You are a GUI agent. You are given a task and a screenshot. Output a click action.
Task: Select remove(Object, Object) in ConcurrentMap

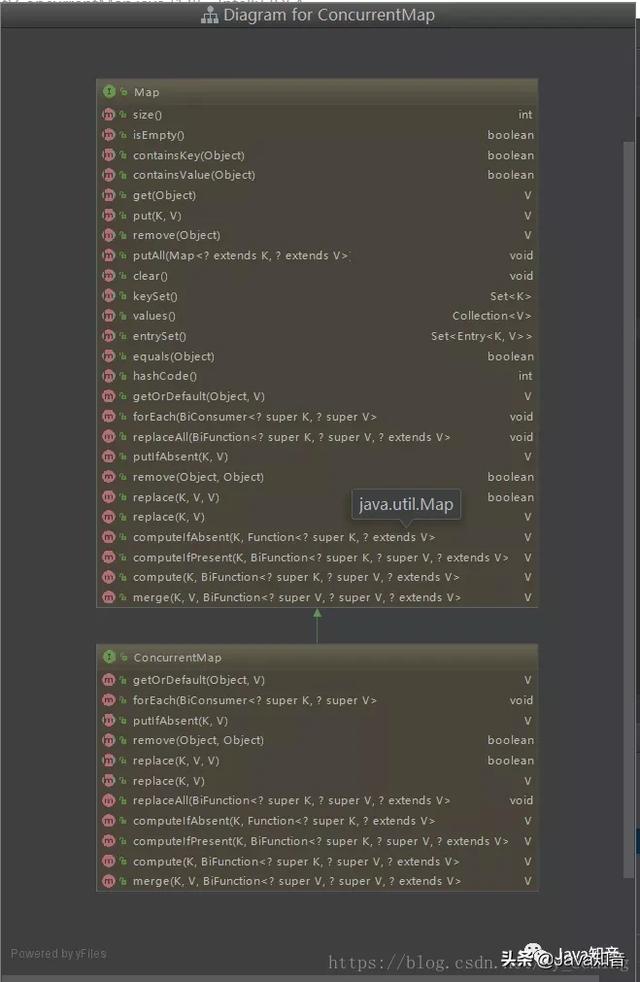198,740
